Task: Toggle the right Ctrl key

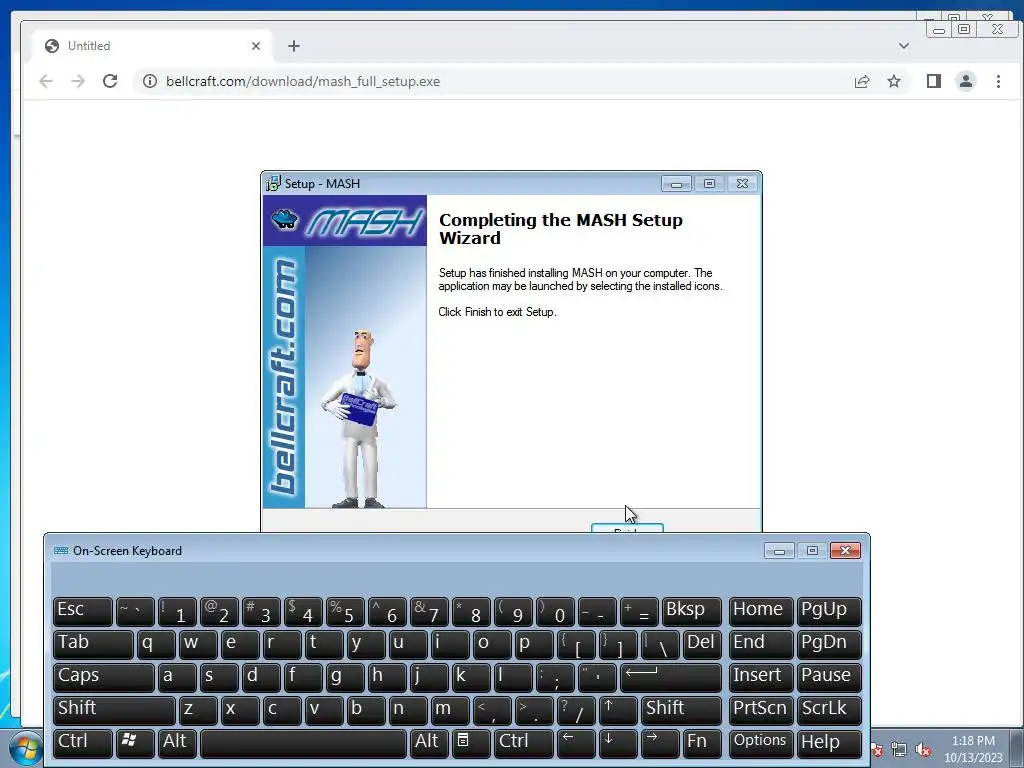Action: tap(522, 743)
